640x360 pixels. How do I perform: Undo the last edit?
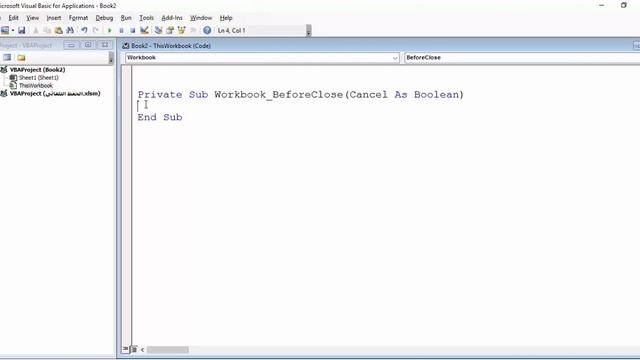pos(84,30)
